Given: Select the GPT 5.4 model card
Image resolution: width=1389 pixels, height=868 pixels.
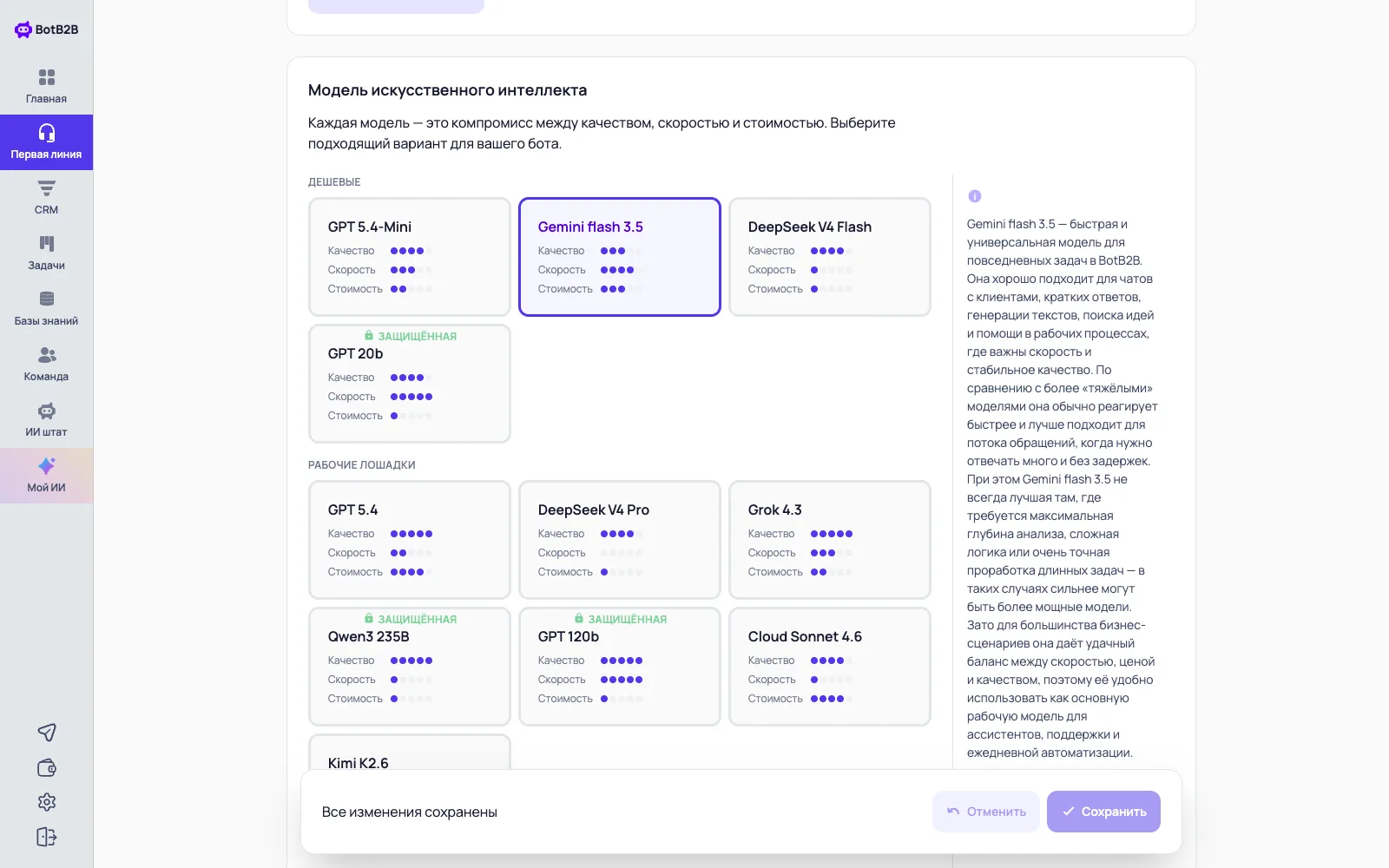Looking at the screenshot, I should 410,540.
